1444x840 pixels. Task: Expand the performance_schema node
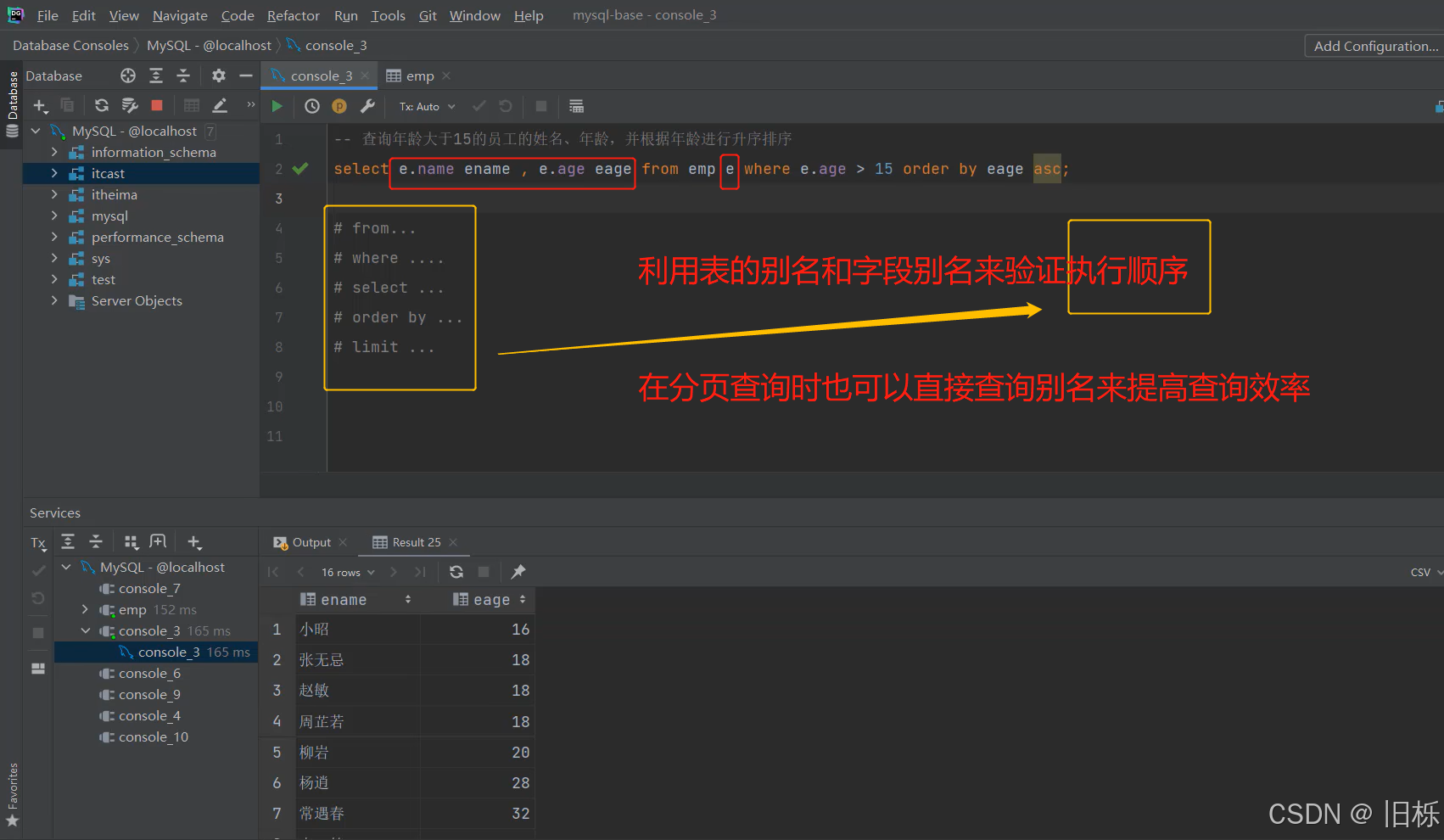pos(54,237)
